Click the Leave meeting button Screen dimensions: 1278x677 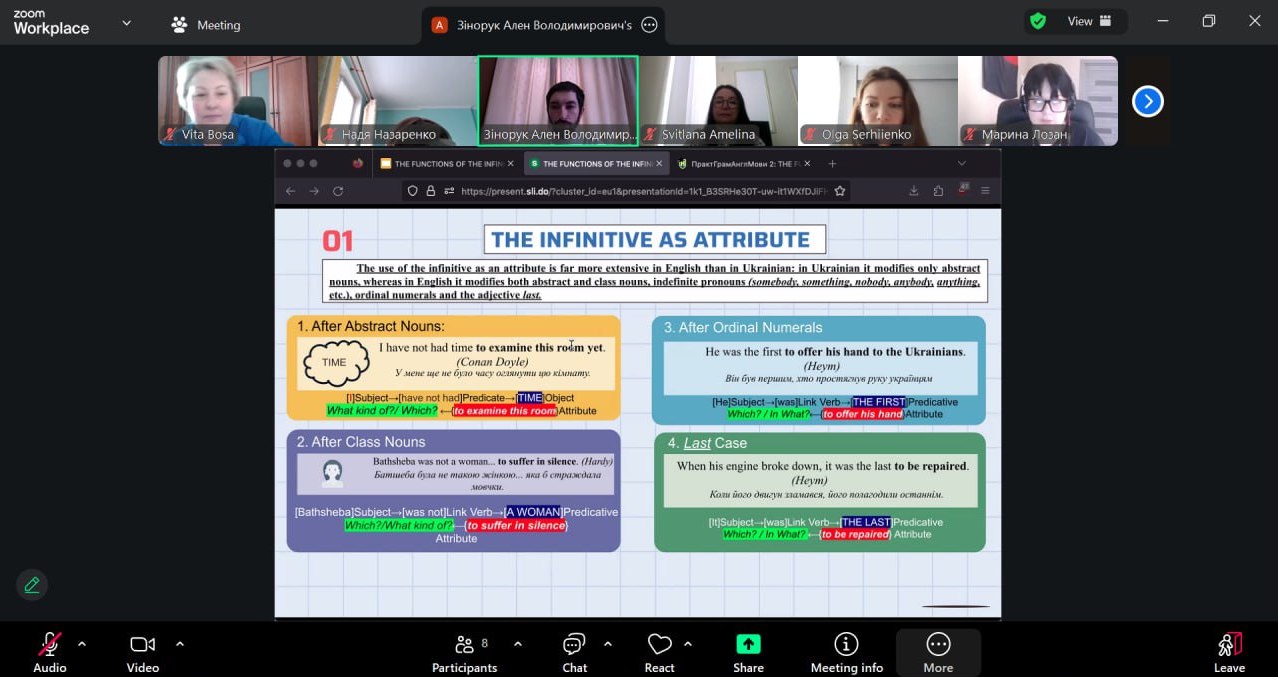pos(1229,652)
